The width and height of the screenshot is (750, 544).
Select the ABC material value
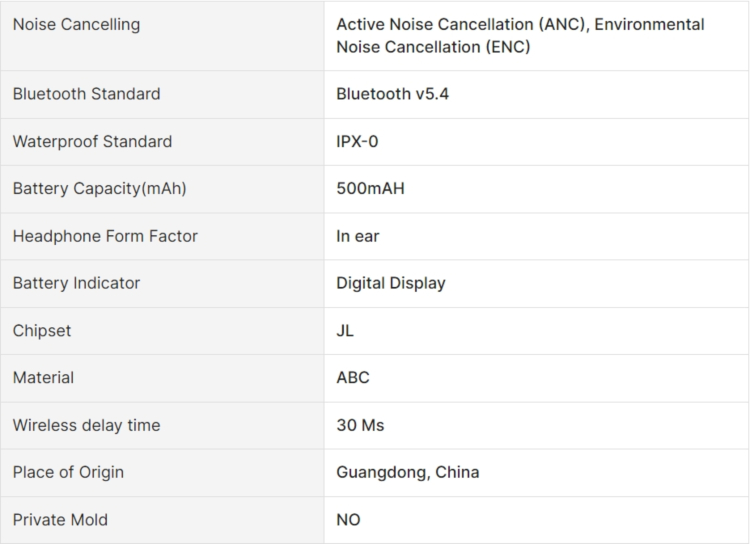pyautogui.click(x=352, y=378)
